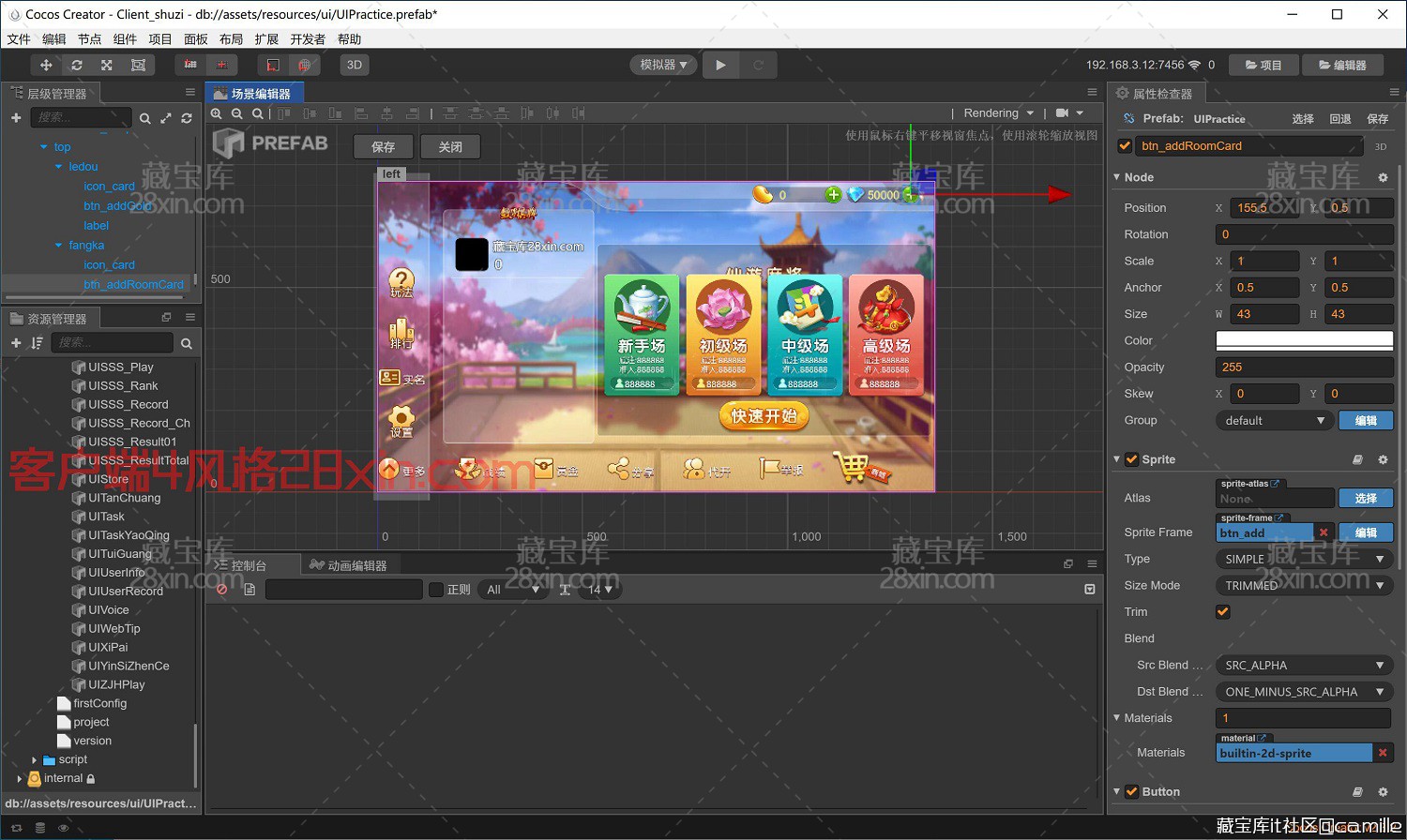The width and height of the screenshot is (1407, 840).
Task: Change assets panel sort order
Action: tap(37, 343)
